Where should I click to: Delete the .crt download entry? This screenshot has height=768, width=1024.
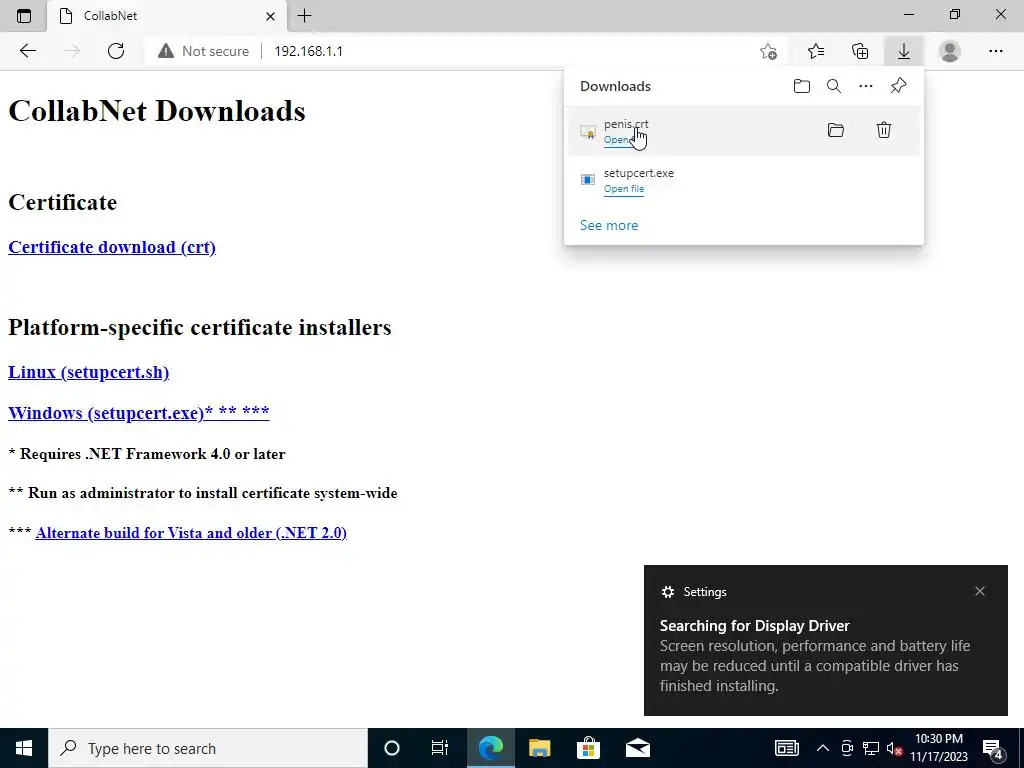tap(884, 130)
